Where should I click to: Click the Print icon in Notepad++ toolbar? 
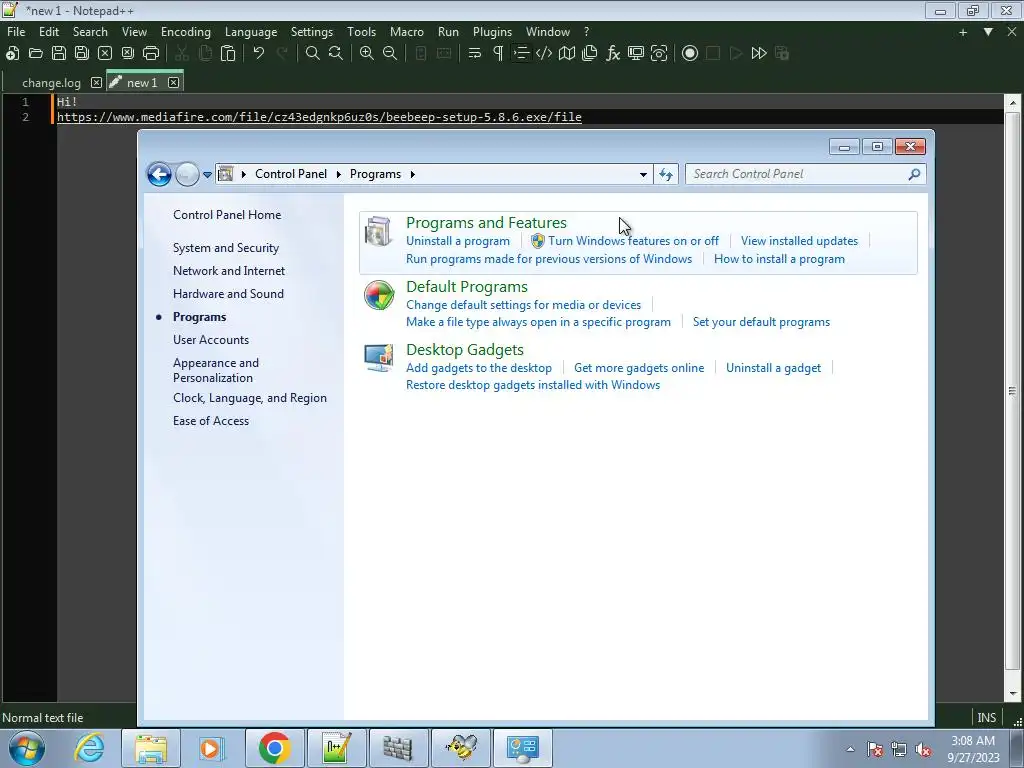coord(151,54)
